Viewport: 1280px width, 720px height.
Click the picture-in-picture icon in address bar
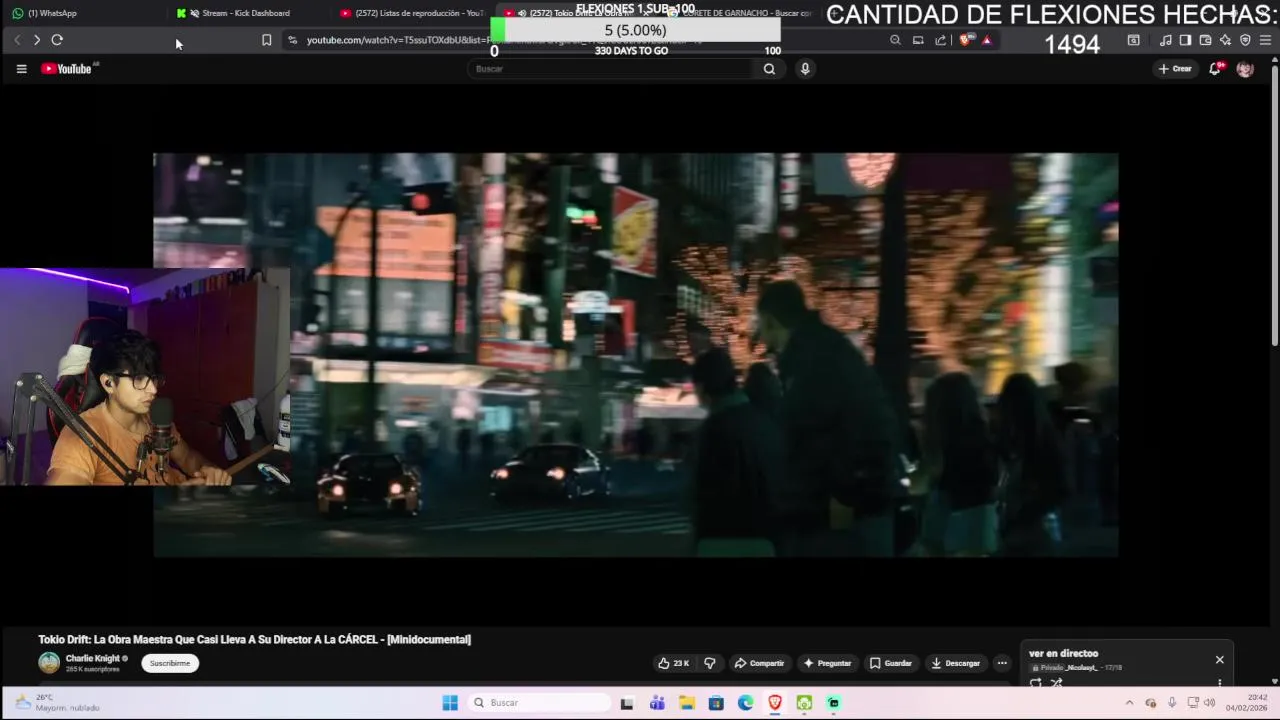(918, 40)
